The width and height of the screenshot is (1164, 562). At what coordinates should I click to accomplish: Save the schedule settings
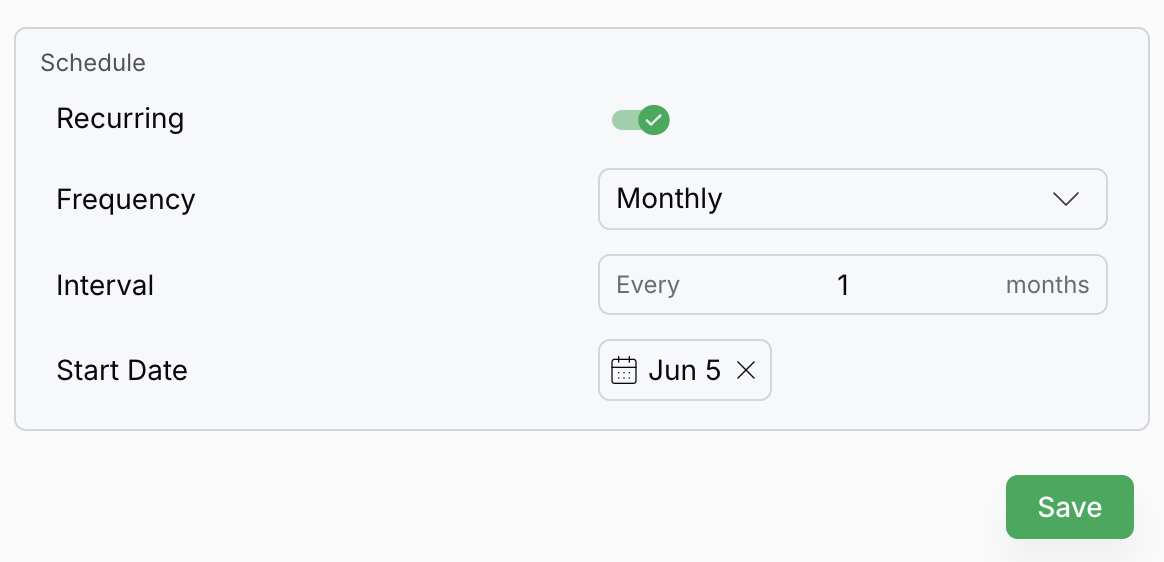click(x=1070, y=507)
